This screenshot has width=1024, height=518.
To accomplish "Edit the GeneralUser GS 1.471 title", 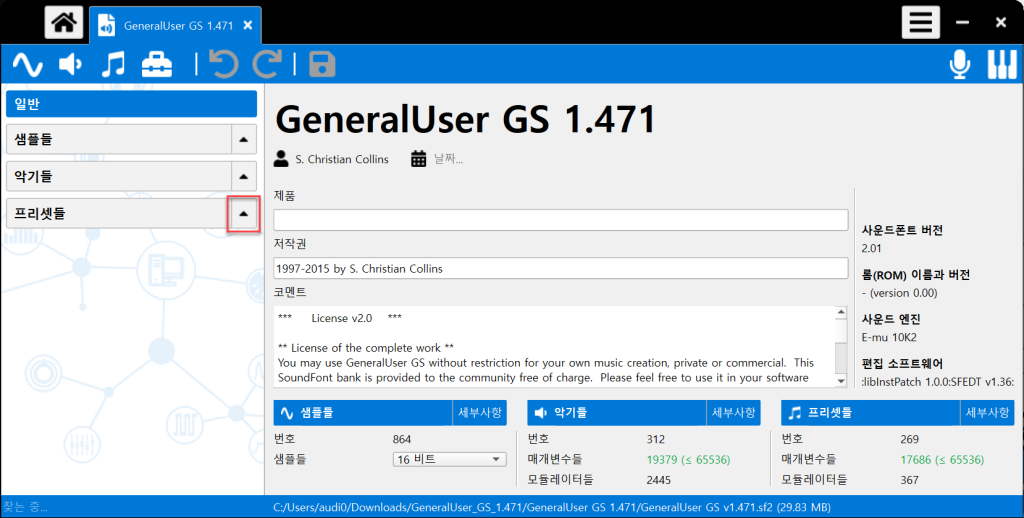I will [465, 120].
